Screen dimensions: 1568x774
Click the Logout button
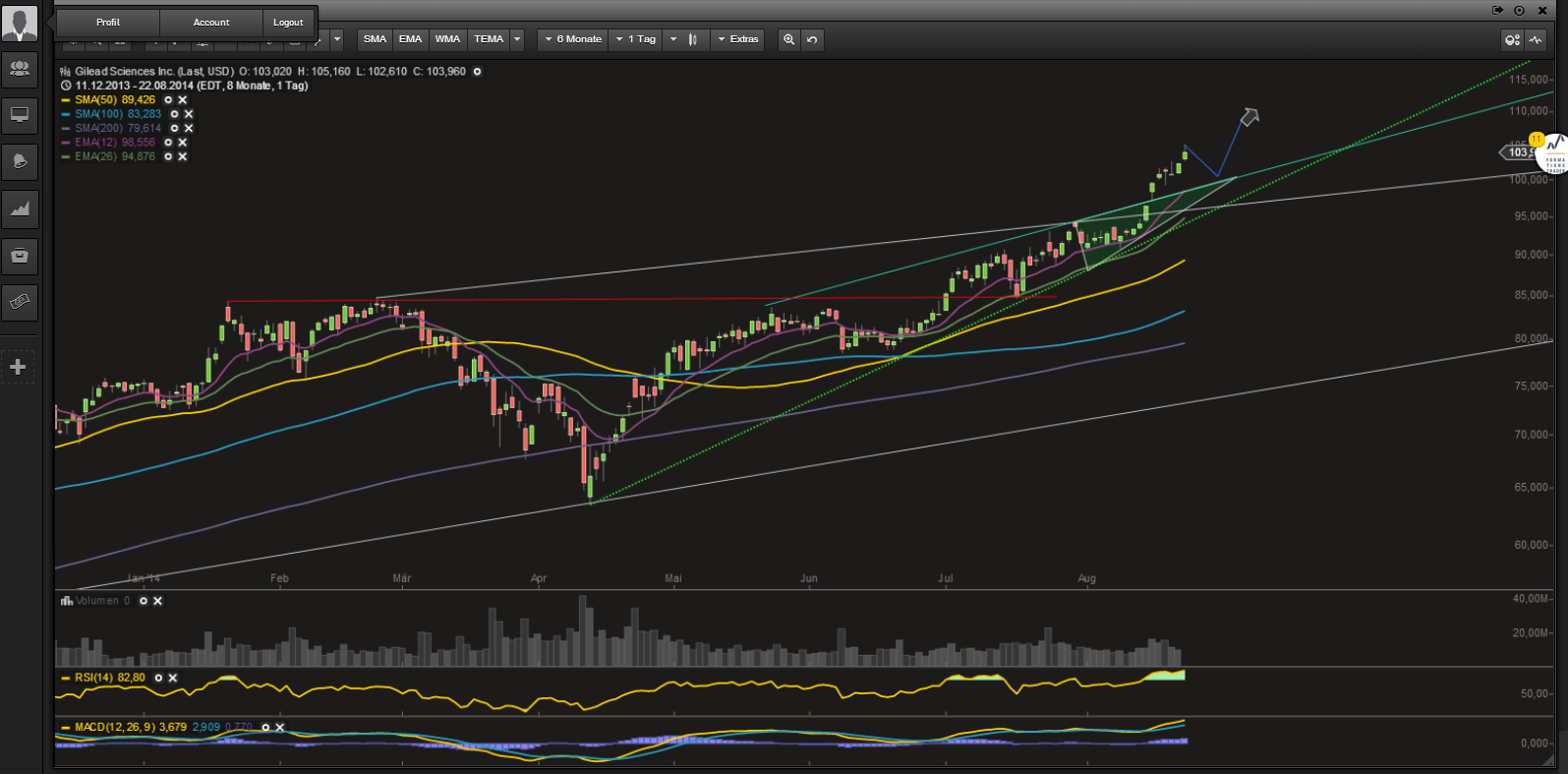coord(288,22)
